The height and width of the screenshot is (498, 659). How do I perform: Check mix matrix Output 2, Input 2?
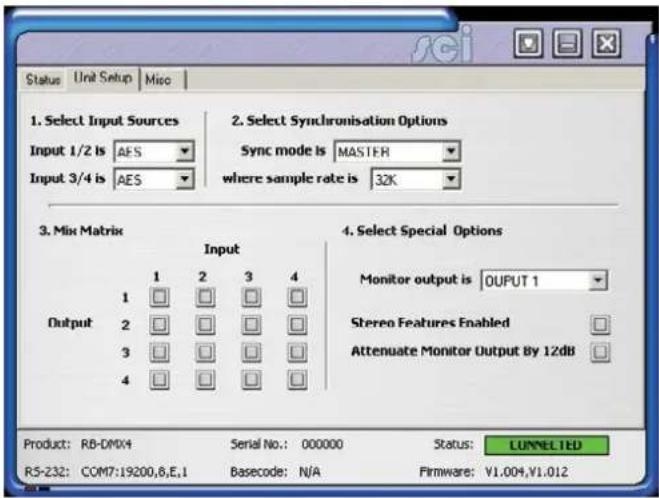[205, 324]
